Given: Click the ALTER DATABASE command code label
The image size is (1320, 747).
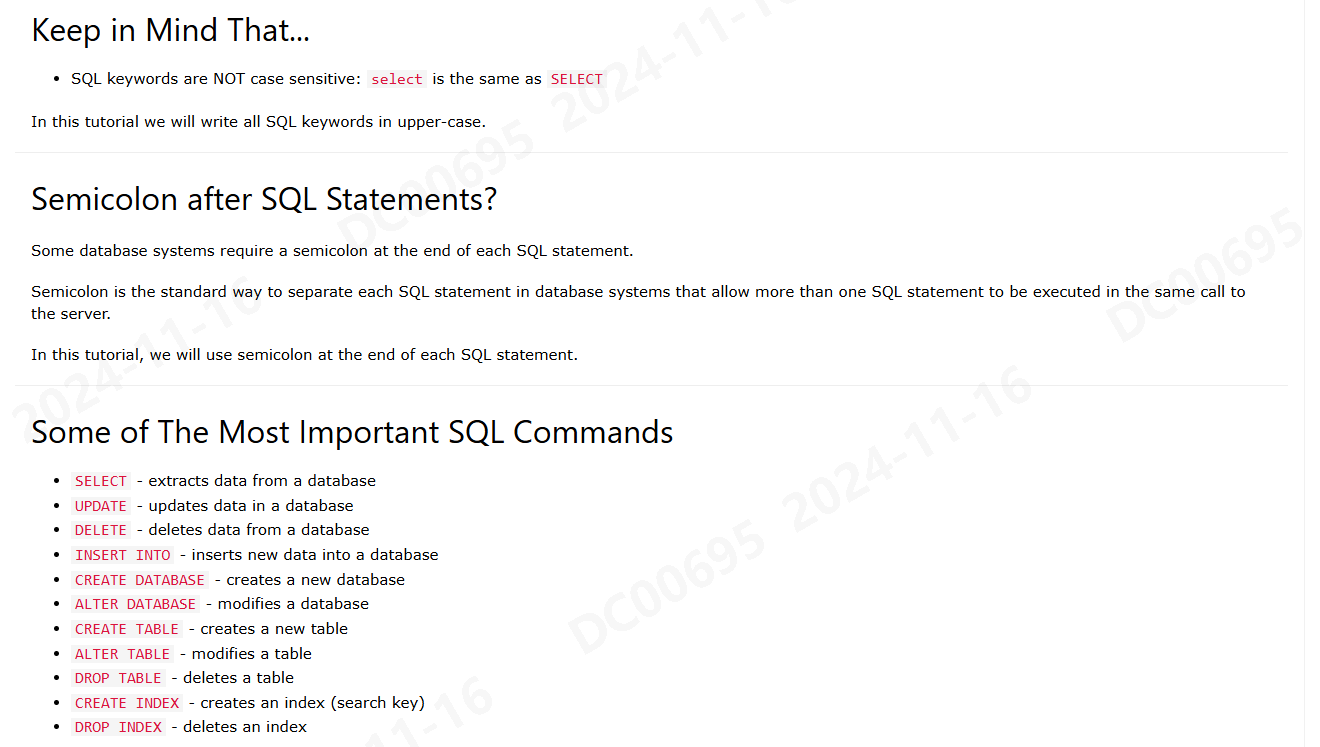Looking at the screenshot, I should click(136, 604).
